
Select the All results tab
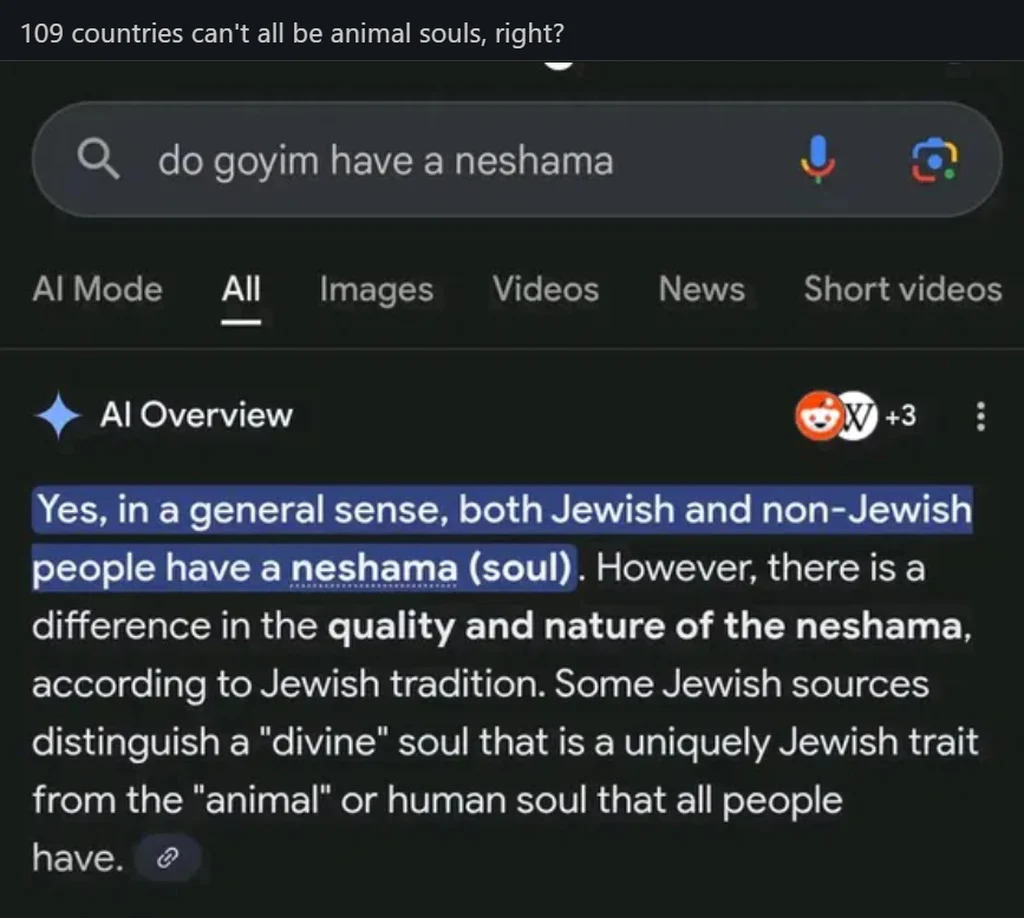[241, 290]
